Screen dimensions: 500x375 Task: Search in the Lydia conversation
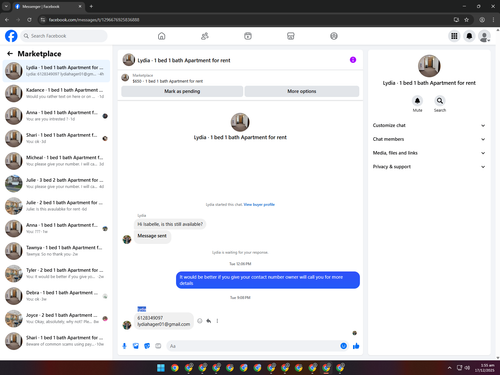coord(440,101)
